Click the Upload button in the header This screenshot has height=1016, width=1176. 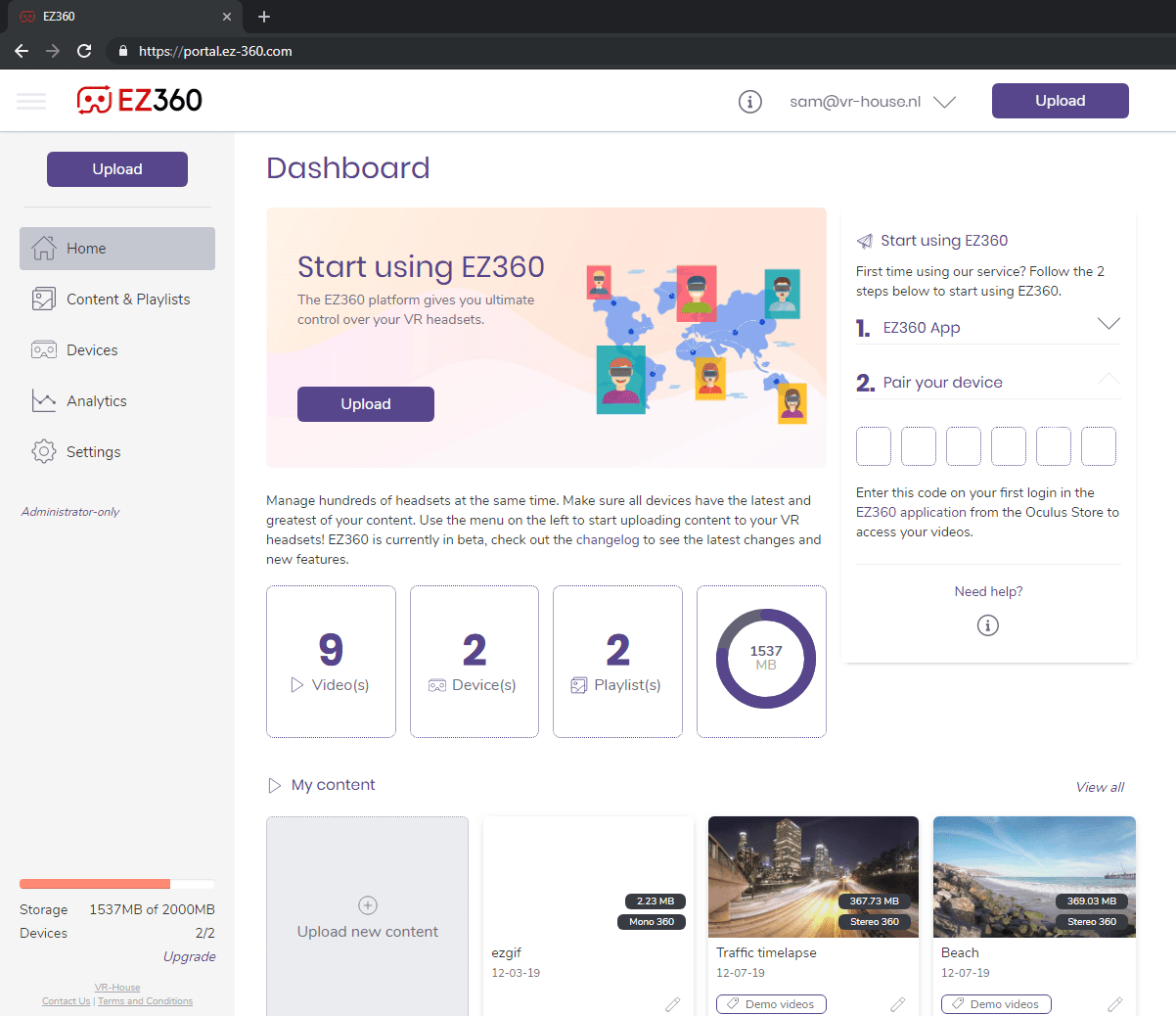point(1060,100)
